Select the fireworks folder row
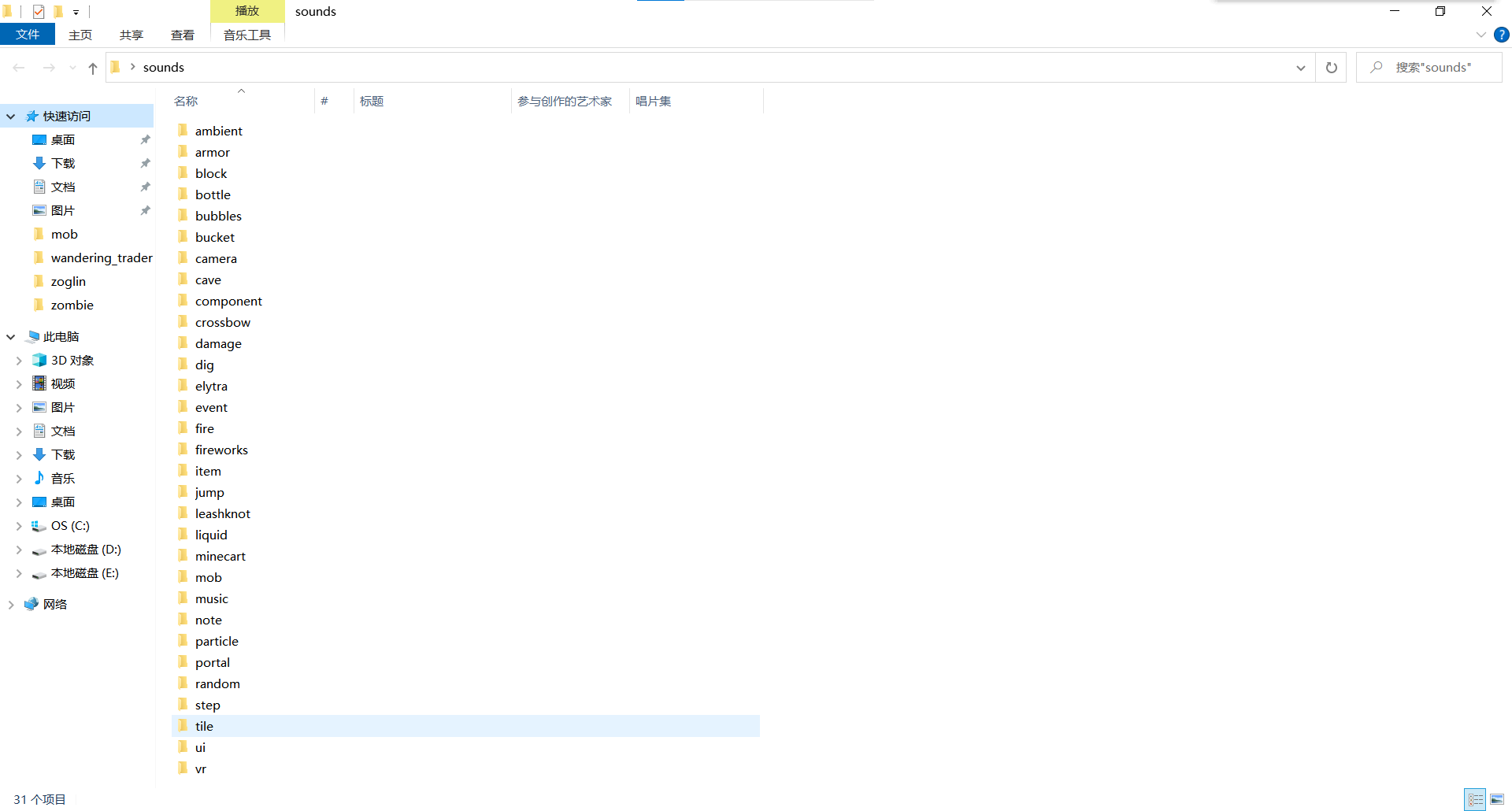The image size is (1512, 811). point(465,450)
